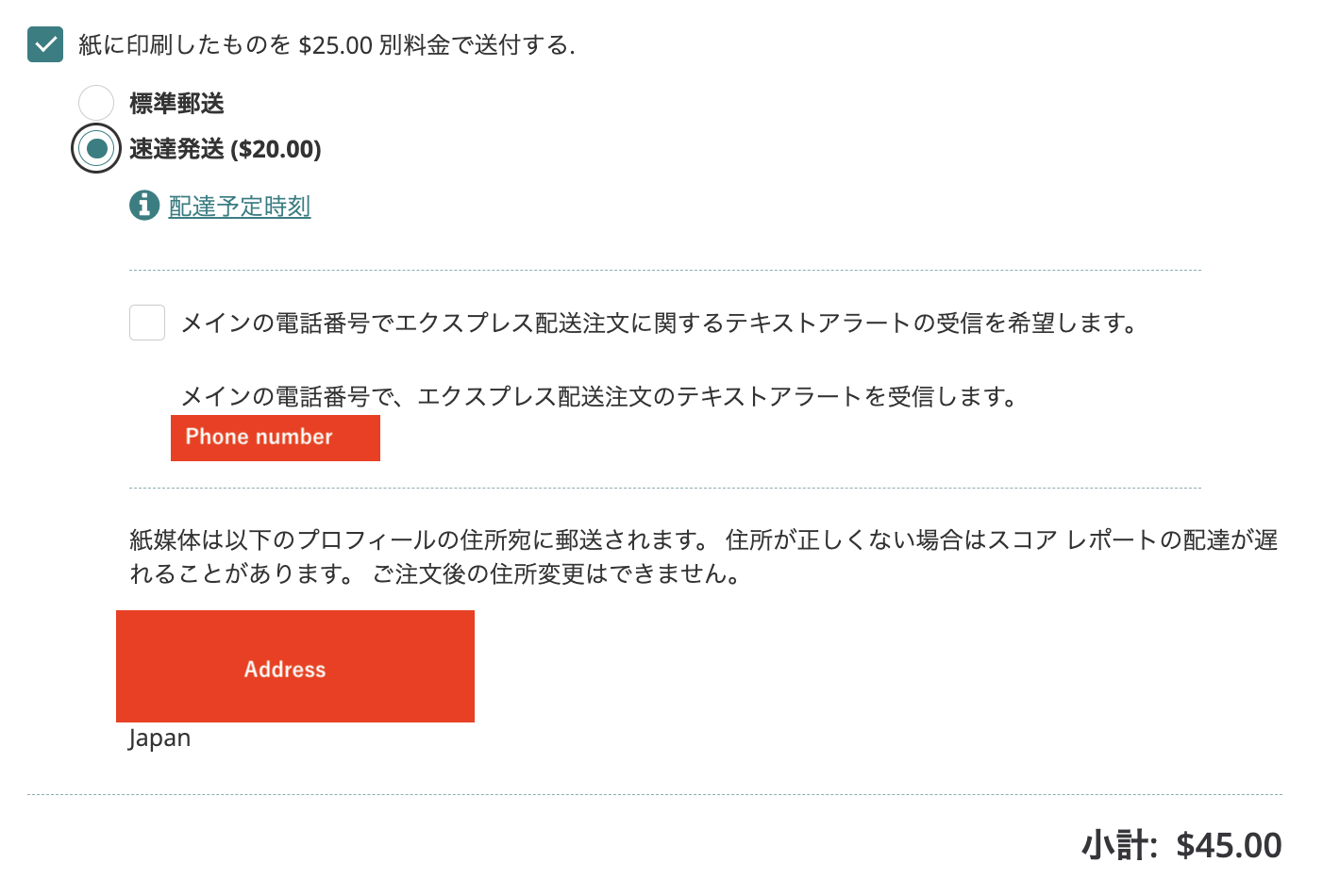Click the テキストアラートを受信します description line

click(x=600, y=397)
